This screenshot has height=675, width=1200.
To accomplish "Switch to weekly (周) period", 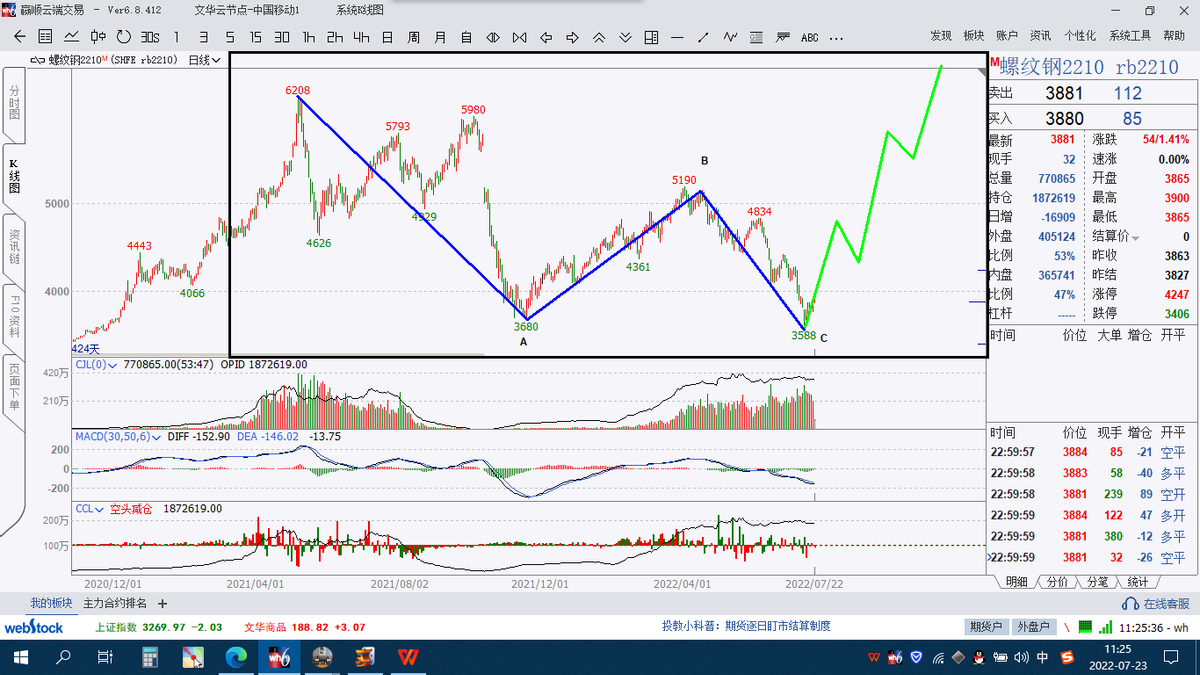I will [413, 37].
